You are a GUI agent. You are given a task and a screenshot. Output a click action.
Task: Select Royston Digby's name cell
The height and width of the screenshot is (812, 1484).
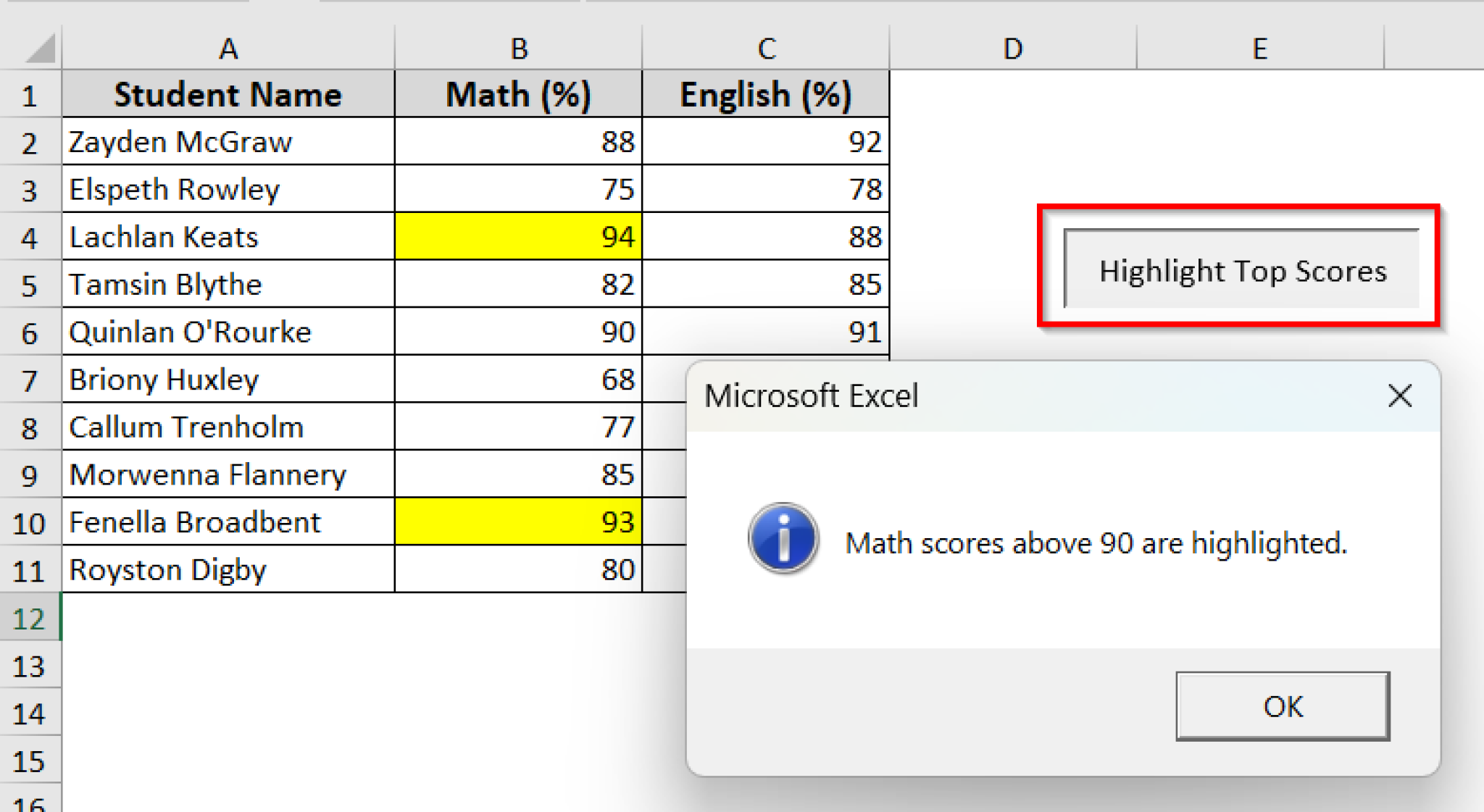[x=228, y=570]
